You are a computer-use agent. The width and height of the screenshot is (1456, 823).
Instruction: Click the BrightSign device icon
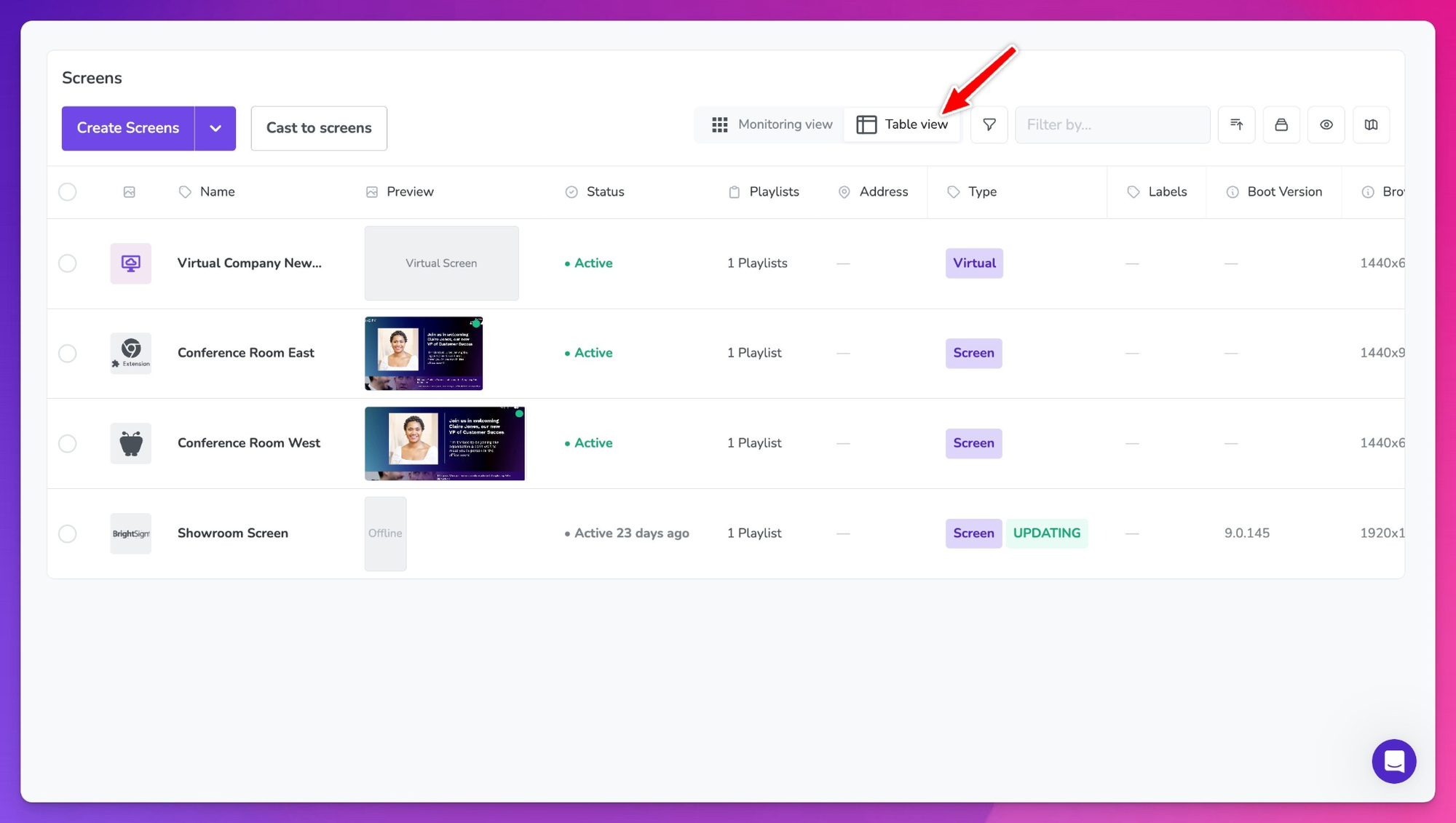[x=131, y=533]
